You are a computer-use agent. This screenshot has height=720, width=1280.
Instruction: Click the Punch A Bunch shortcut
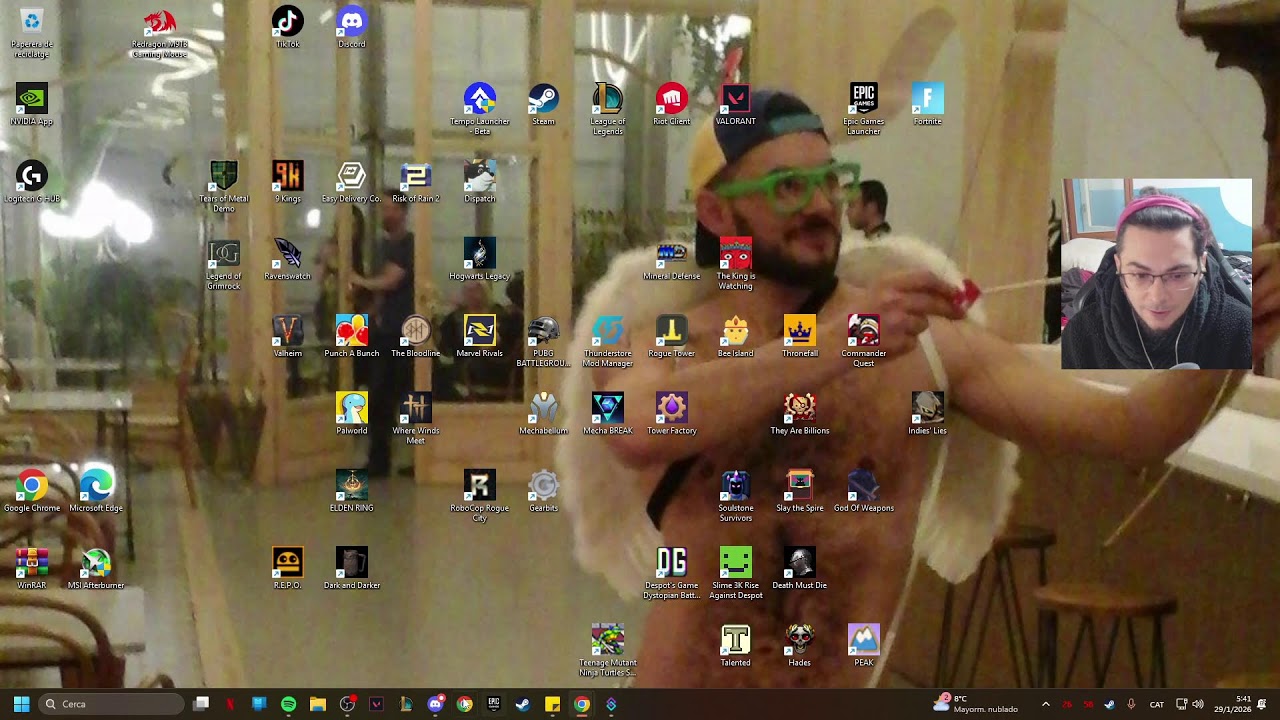352,336
